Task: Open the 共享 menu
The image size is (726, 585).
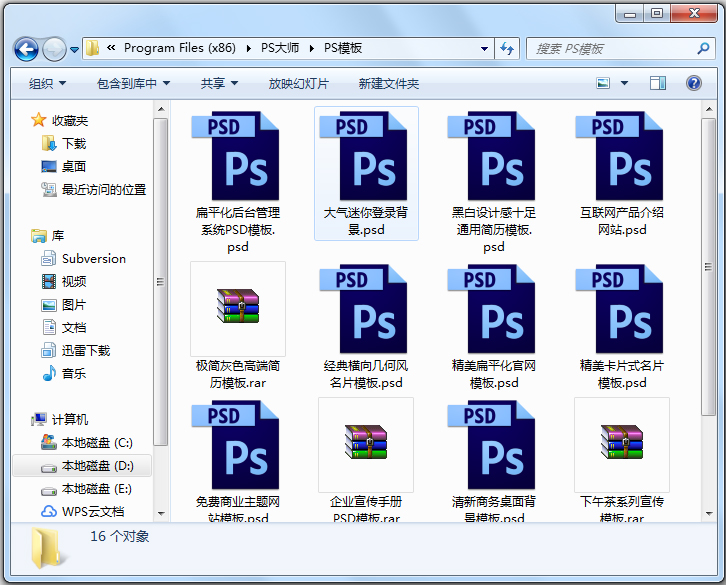Action: click(219, 84)
